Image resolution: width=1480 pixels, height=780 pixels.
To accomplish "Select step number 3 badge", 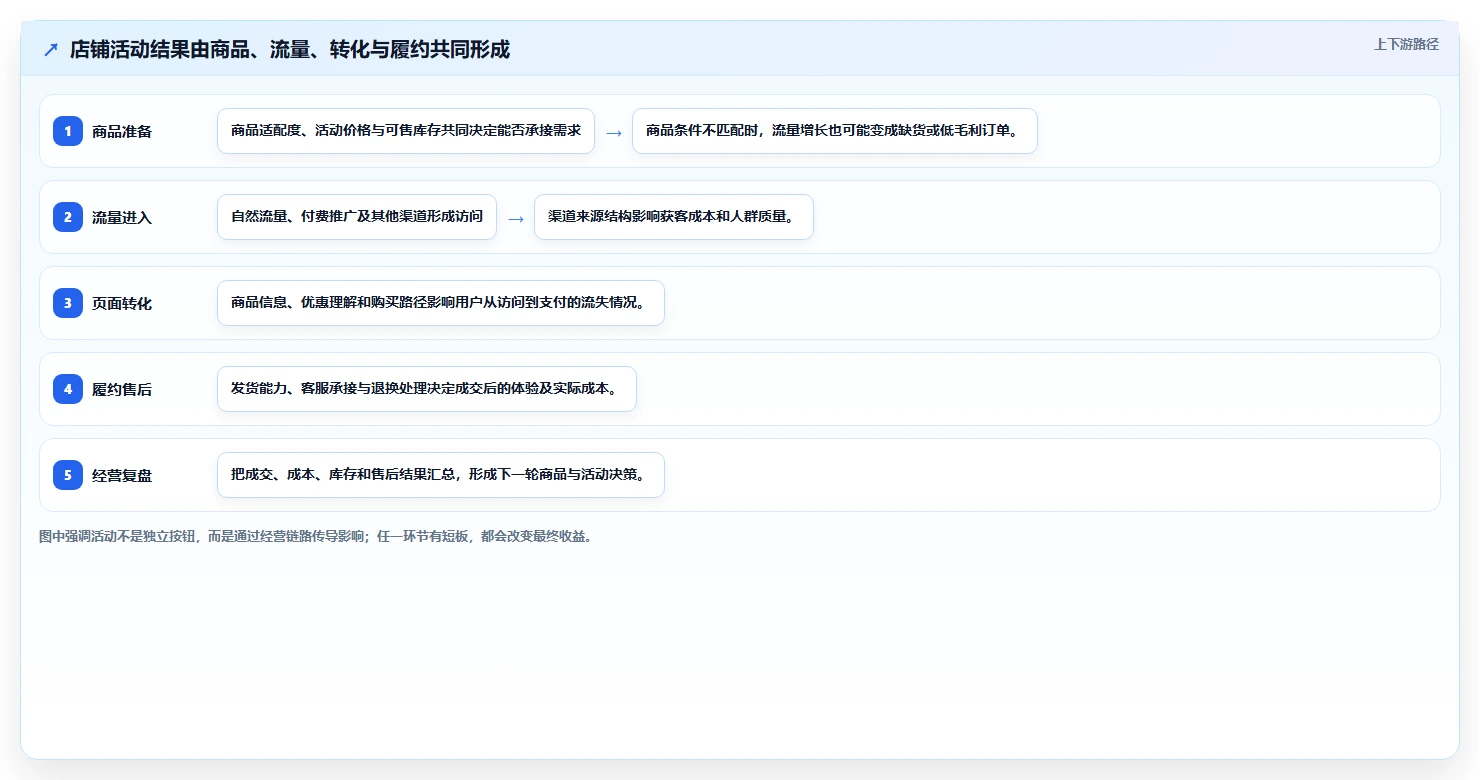I will point(68,303).
